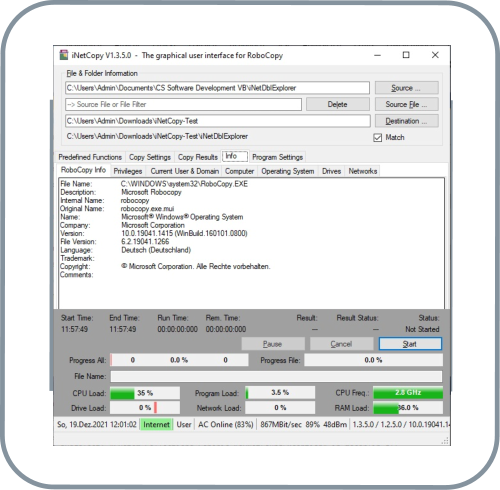Click the source folder path field
Viewport: 500px width, 490px height.
(x=217, y=88)
